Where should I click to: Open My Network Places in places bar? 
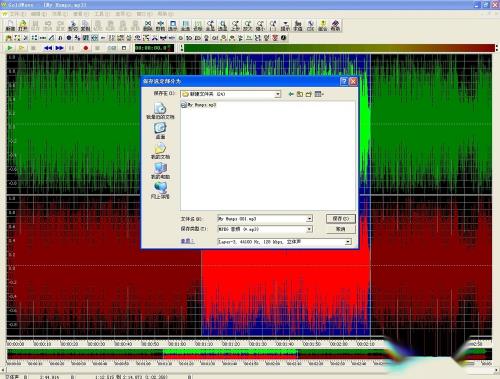click(160, 190)
